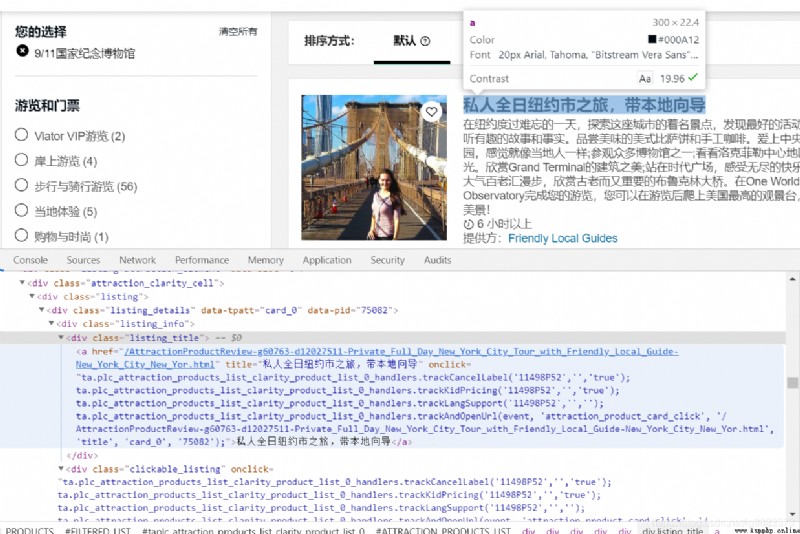
Task: Open the 私人全日纽约市之旅 tour title link
Action: pyautogui.click(x=584, y=105)
